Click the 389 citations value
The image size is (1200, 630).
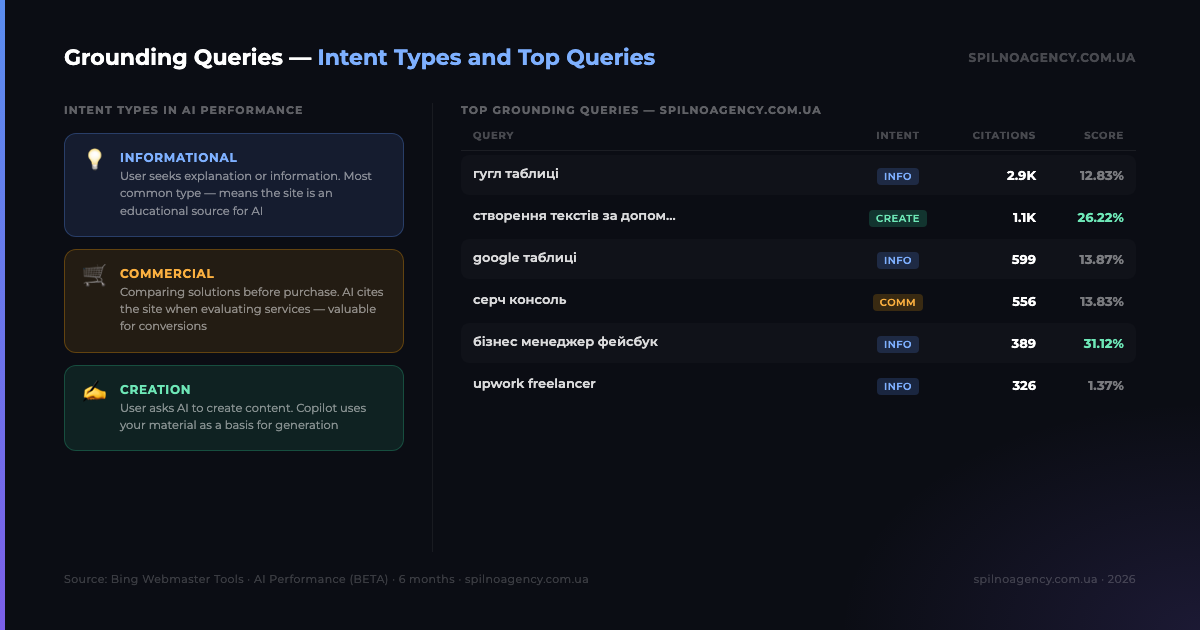1023,344
